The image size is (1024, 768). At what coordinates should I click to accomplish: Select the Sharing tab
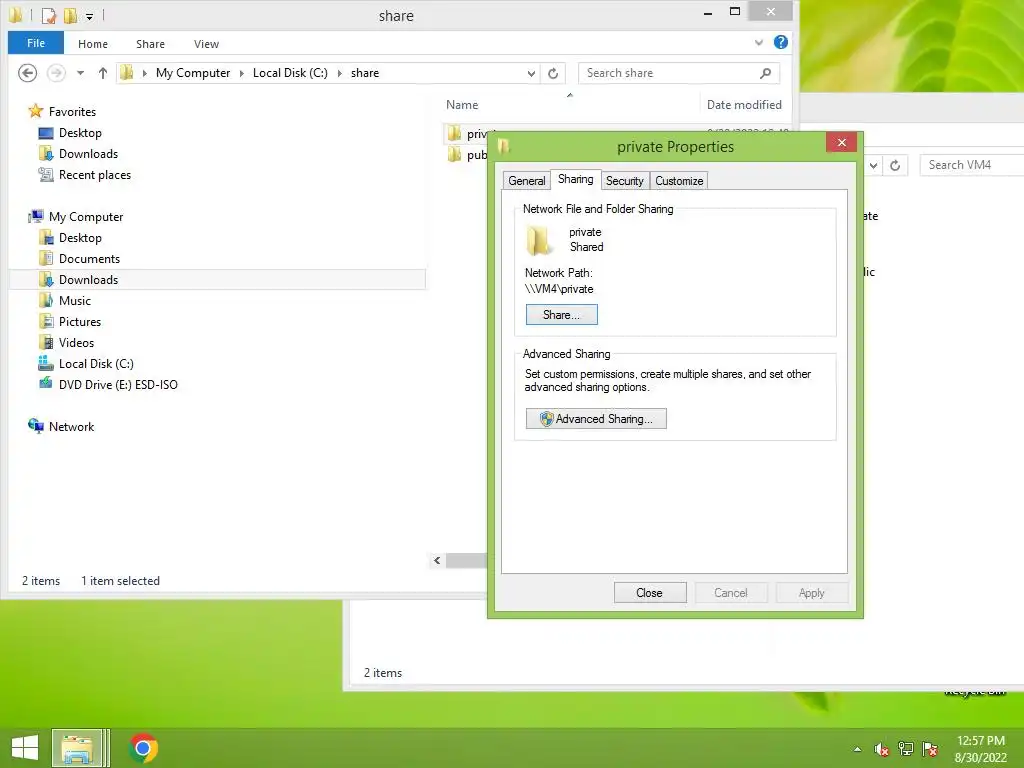(x=575, y=180)
